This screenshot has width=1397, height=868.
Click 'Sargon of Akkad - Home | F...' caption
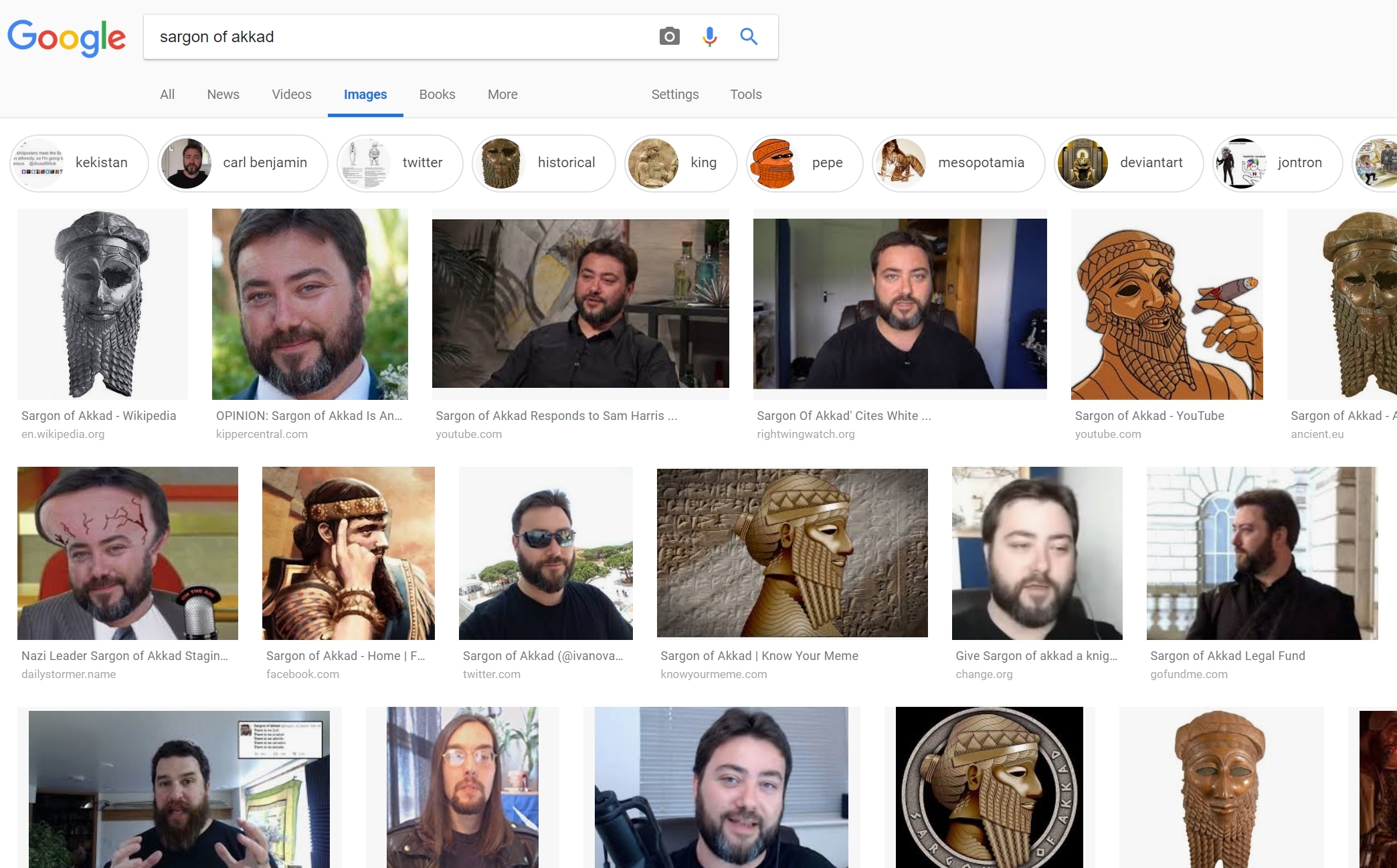(346, 656)
